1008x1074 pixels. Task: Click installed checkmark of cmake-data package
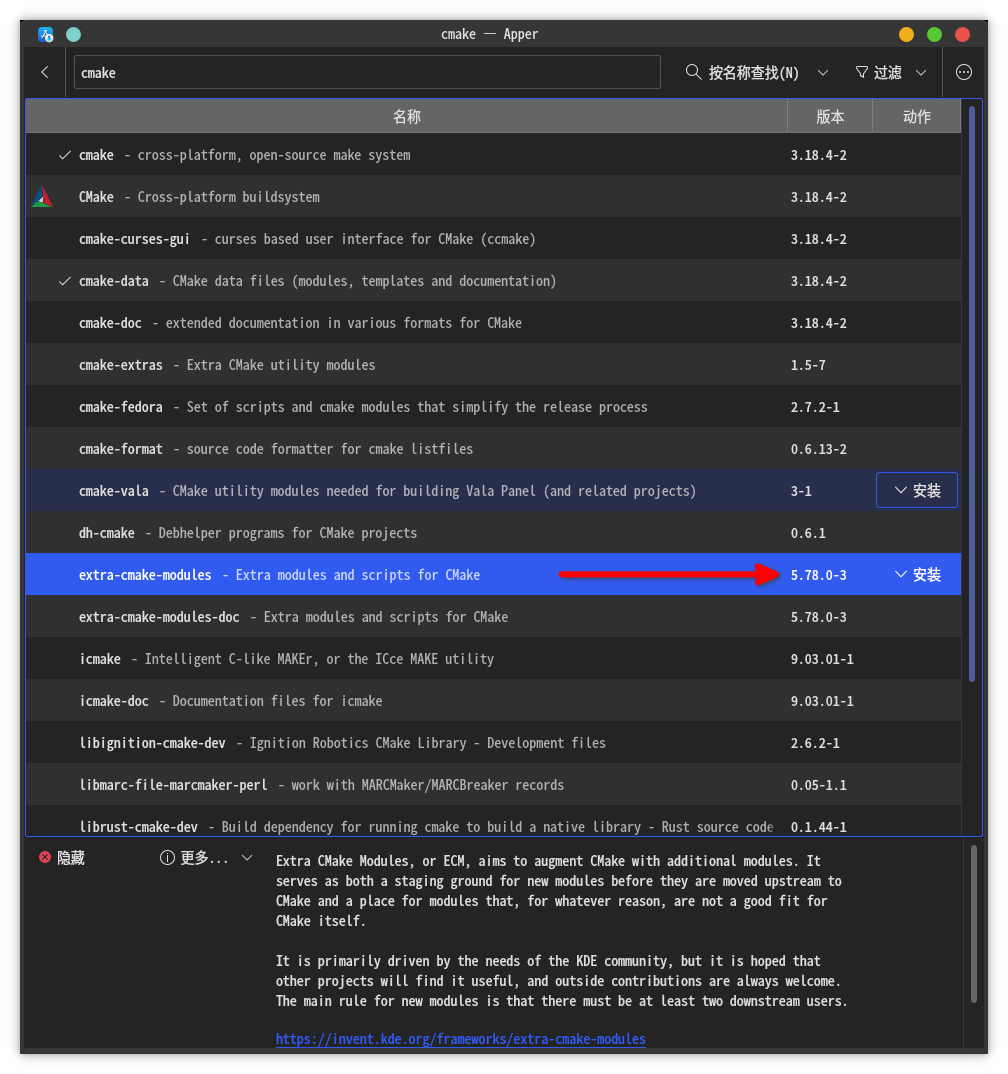64,282
